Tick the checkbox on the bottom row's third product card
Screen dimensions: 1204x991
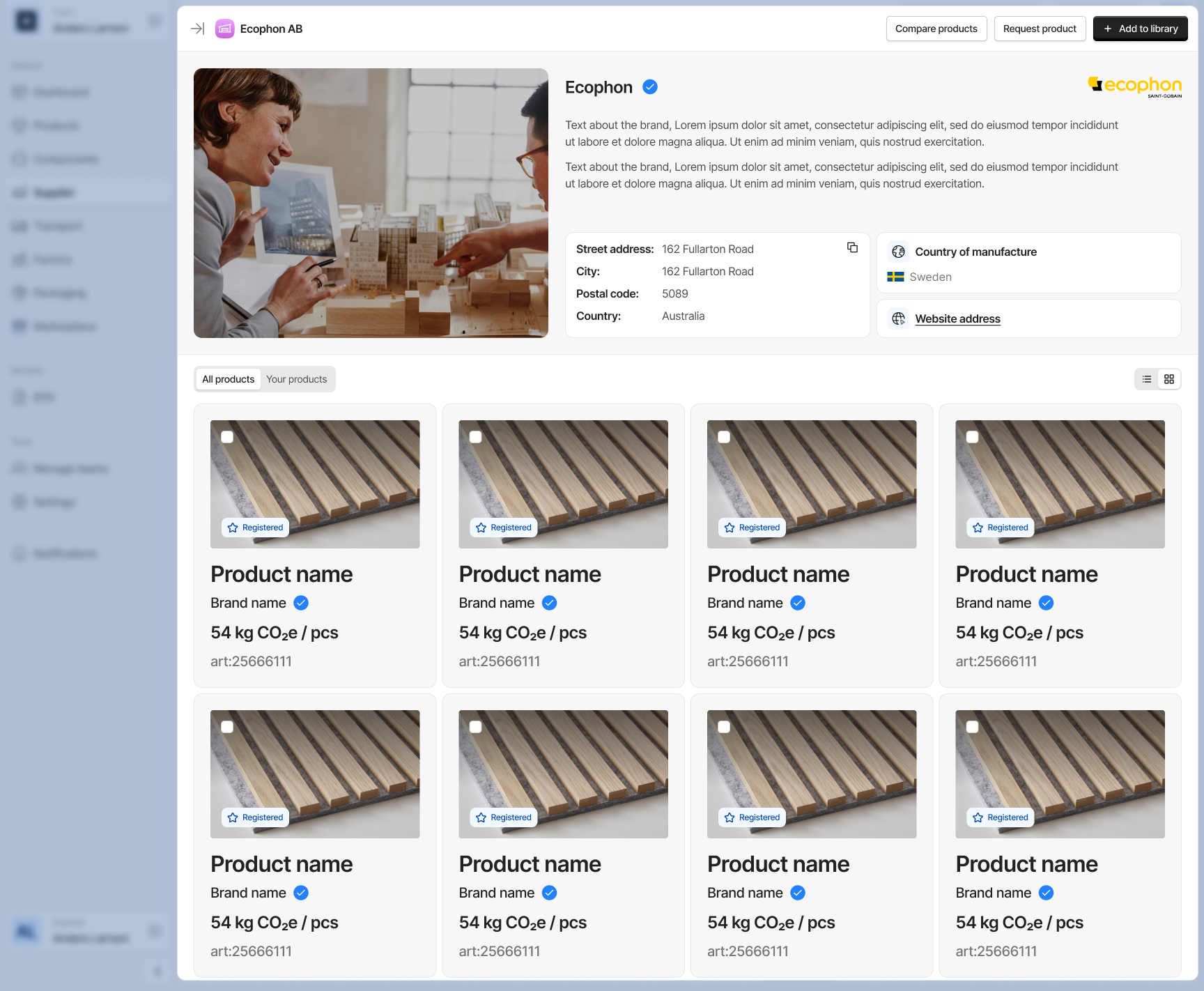724,727
